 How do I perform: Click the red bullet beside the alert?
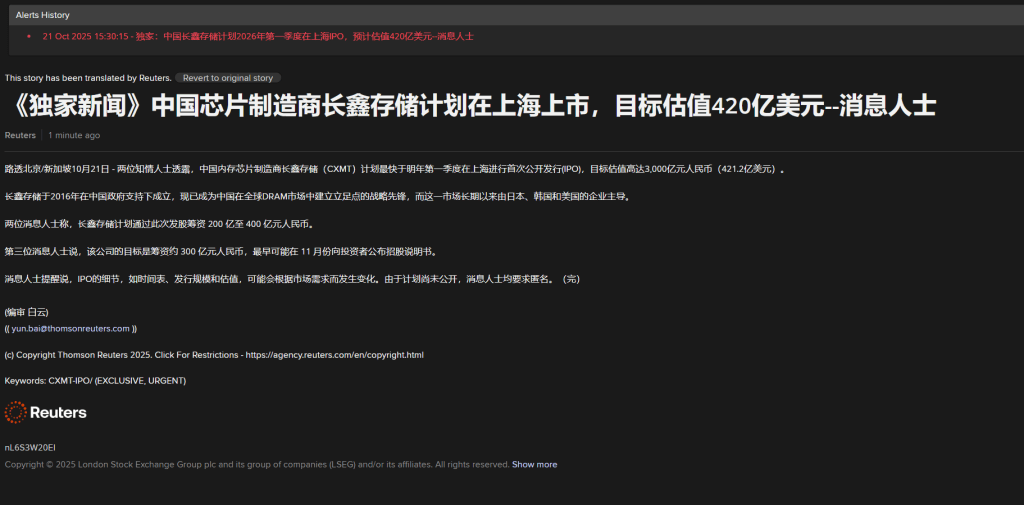click(x=30, y=36)
